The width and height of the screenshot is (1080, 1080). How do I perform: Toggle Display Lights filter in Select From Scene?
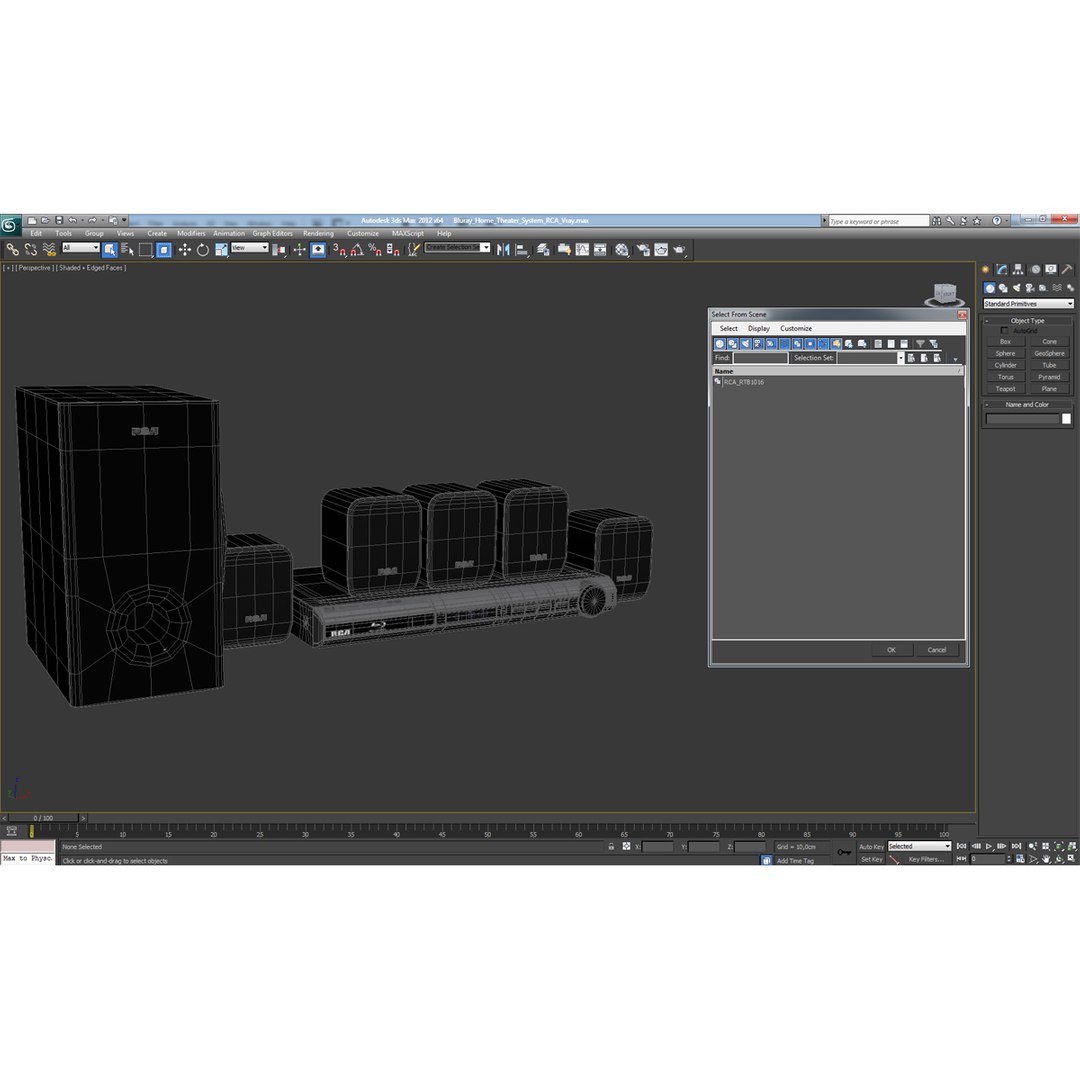[x=745, y=344]
